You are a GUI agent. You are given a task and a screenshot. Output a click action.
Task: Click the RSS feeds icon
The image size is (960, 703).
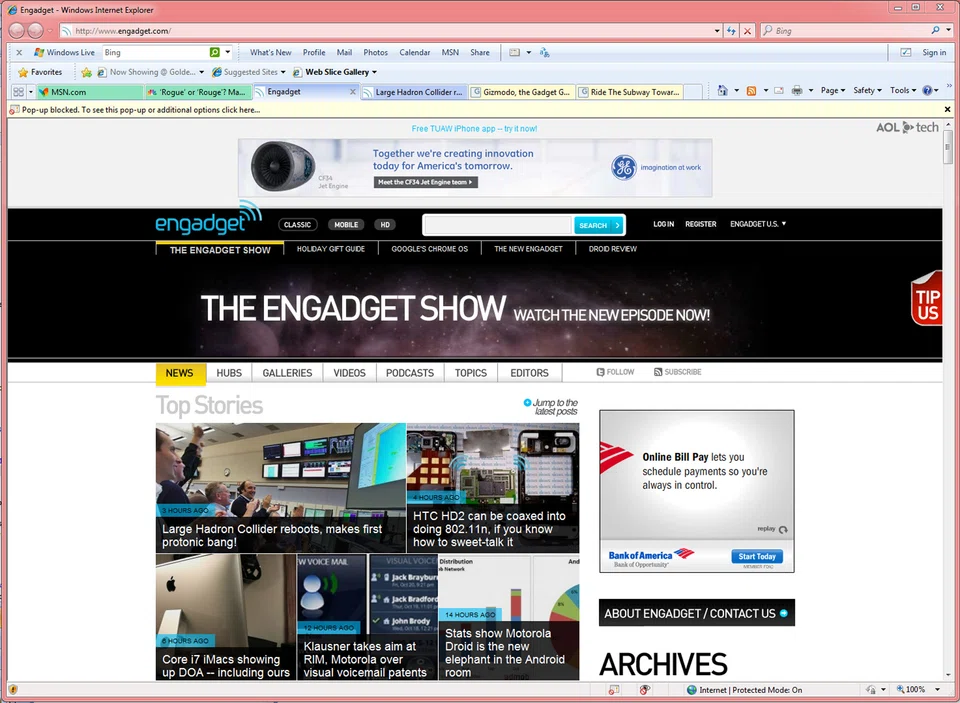click(x=751, y=91)
